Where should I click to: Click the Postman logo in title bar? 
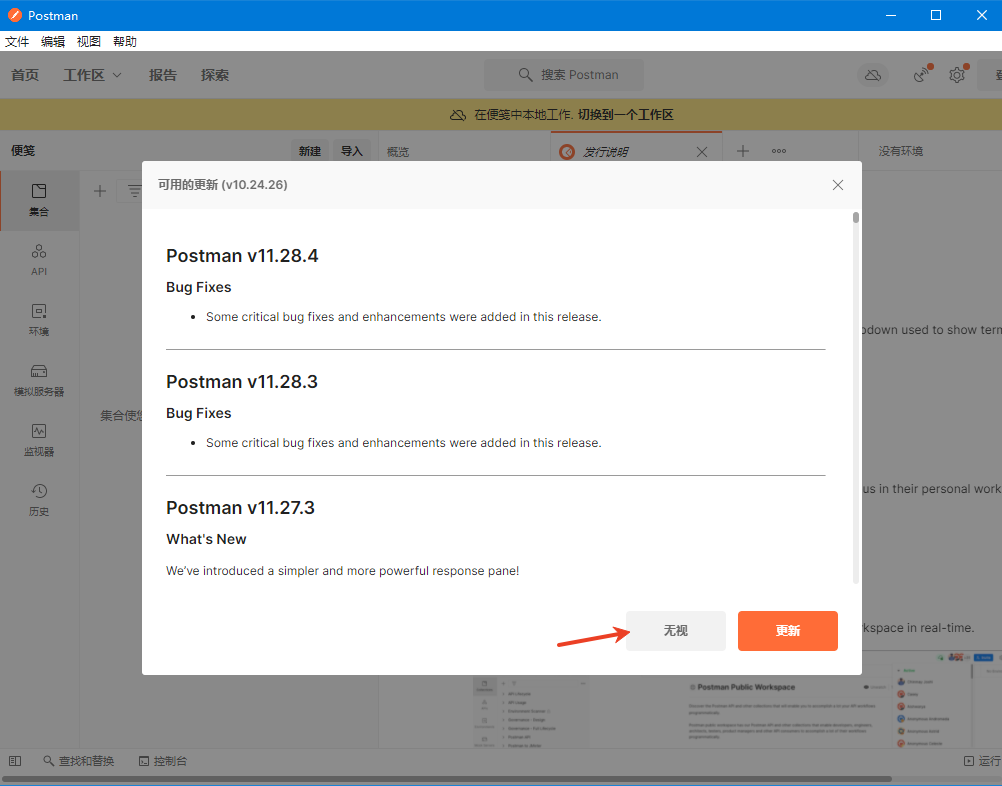15,15
